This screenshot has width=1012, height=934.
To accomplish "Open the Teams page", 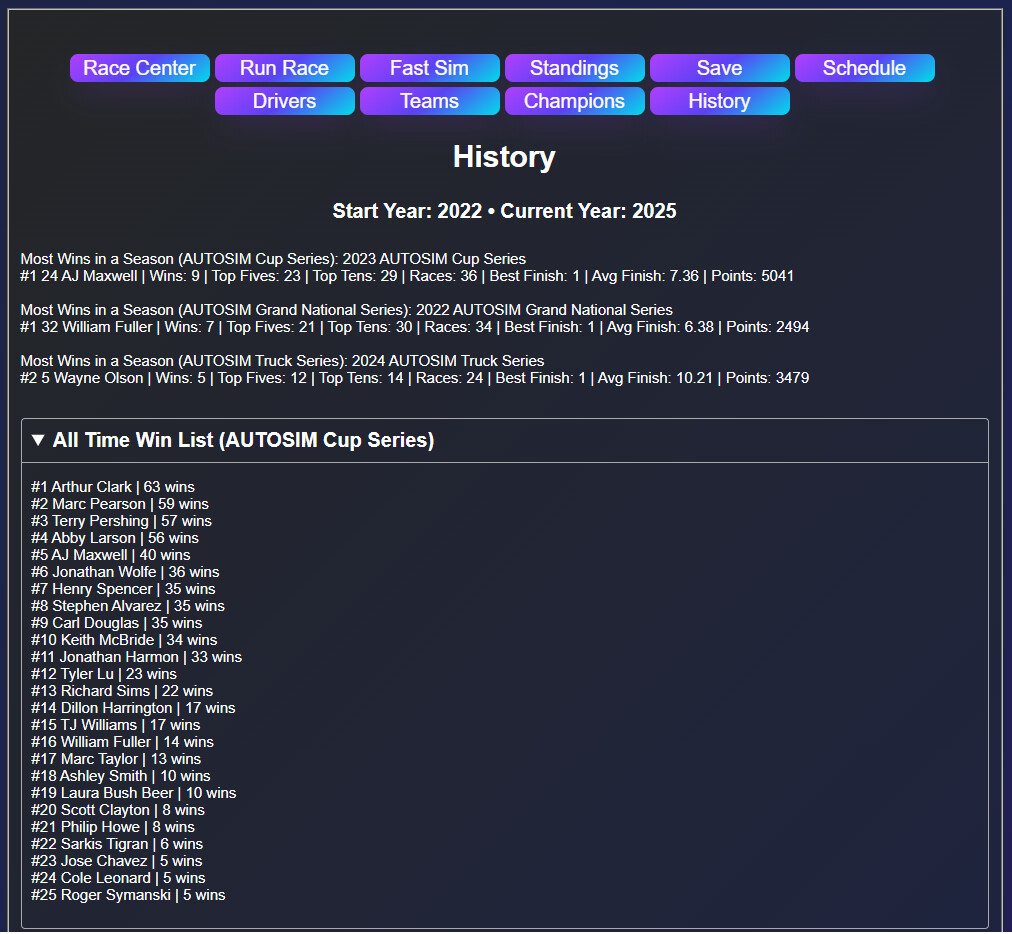I will point(429,100).
